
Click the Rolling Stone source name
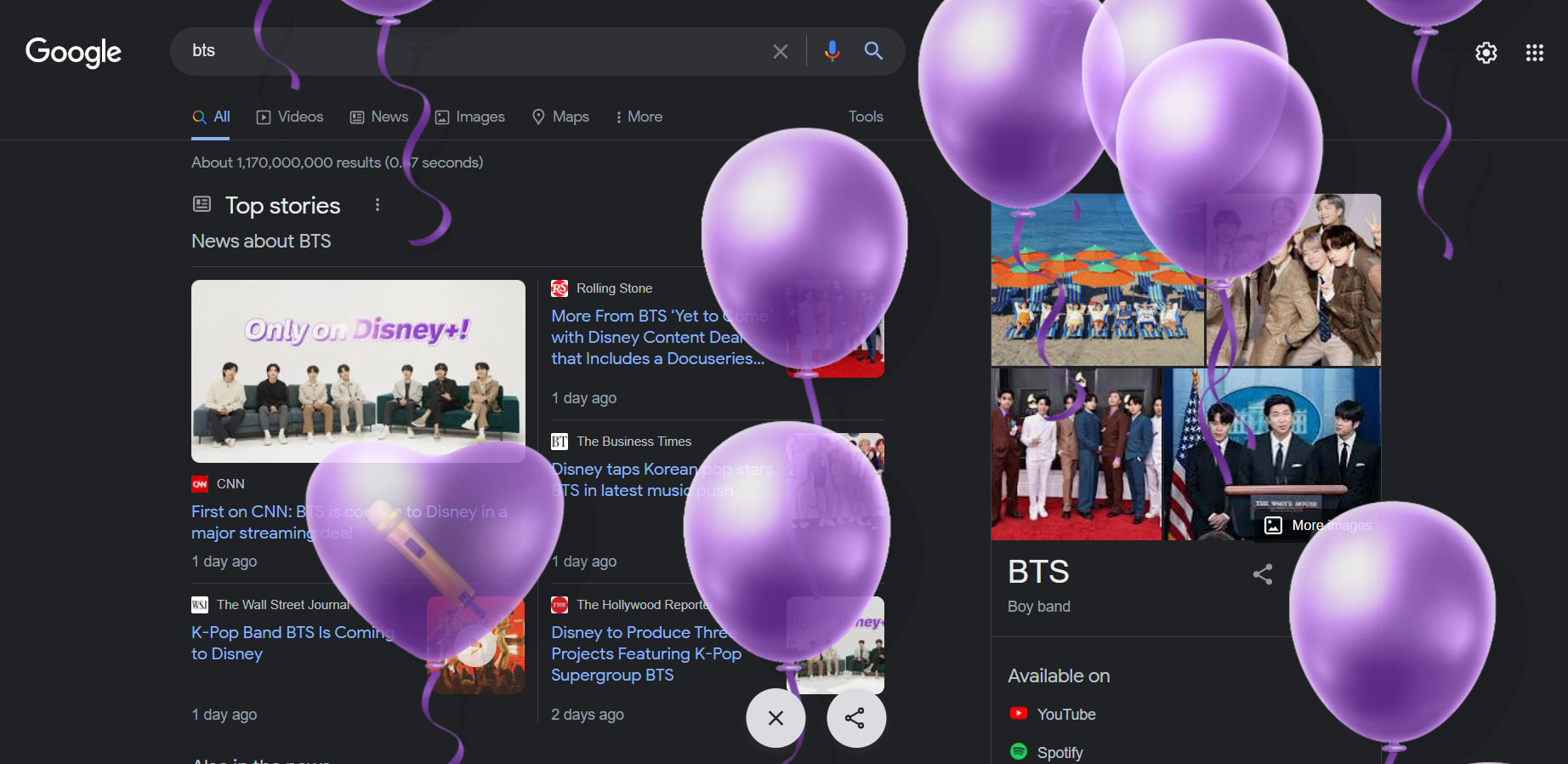point(614,288)
